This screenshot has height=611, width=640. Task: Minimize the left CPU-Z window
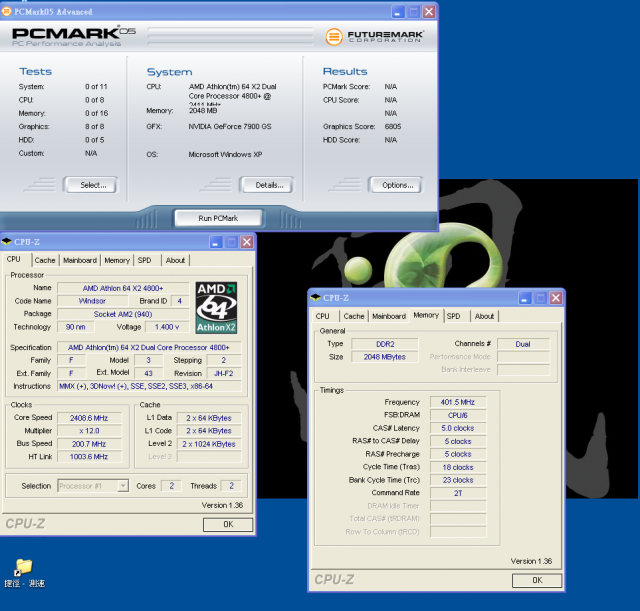(216, 242)
